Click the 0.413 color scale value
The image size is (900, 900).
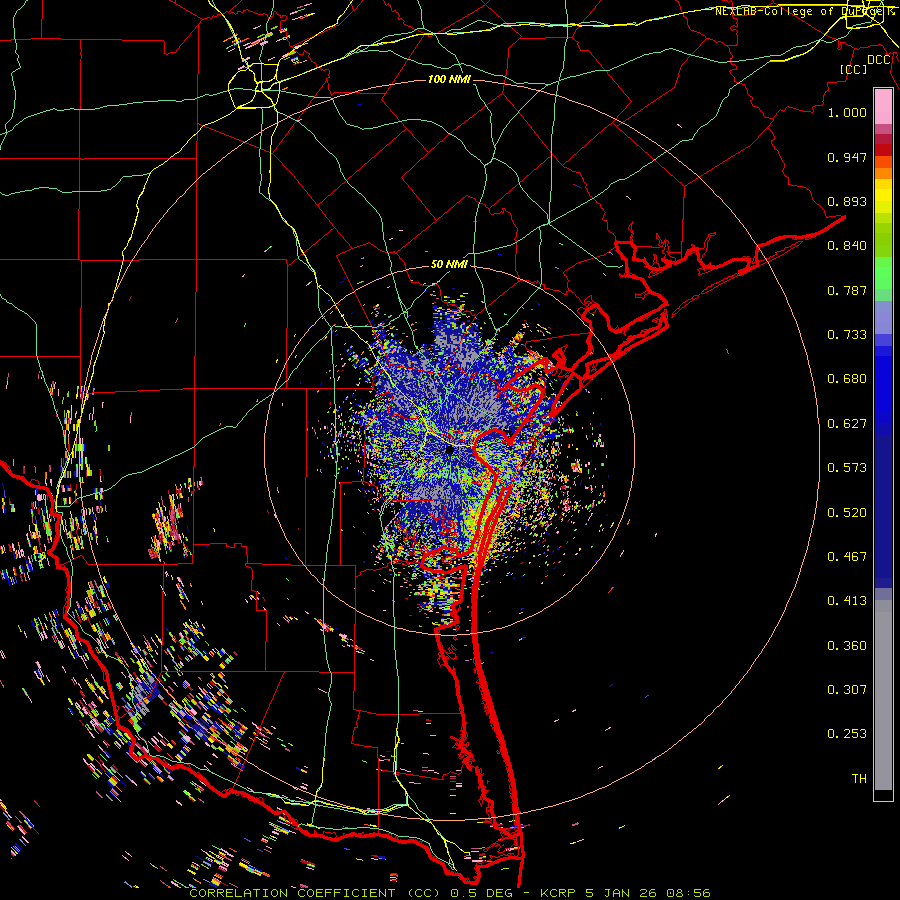pos(847,601)
